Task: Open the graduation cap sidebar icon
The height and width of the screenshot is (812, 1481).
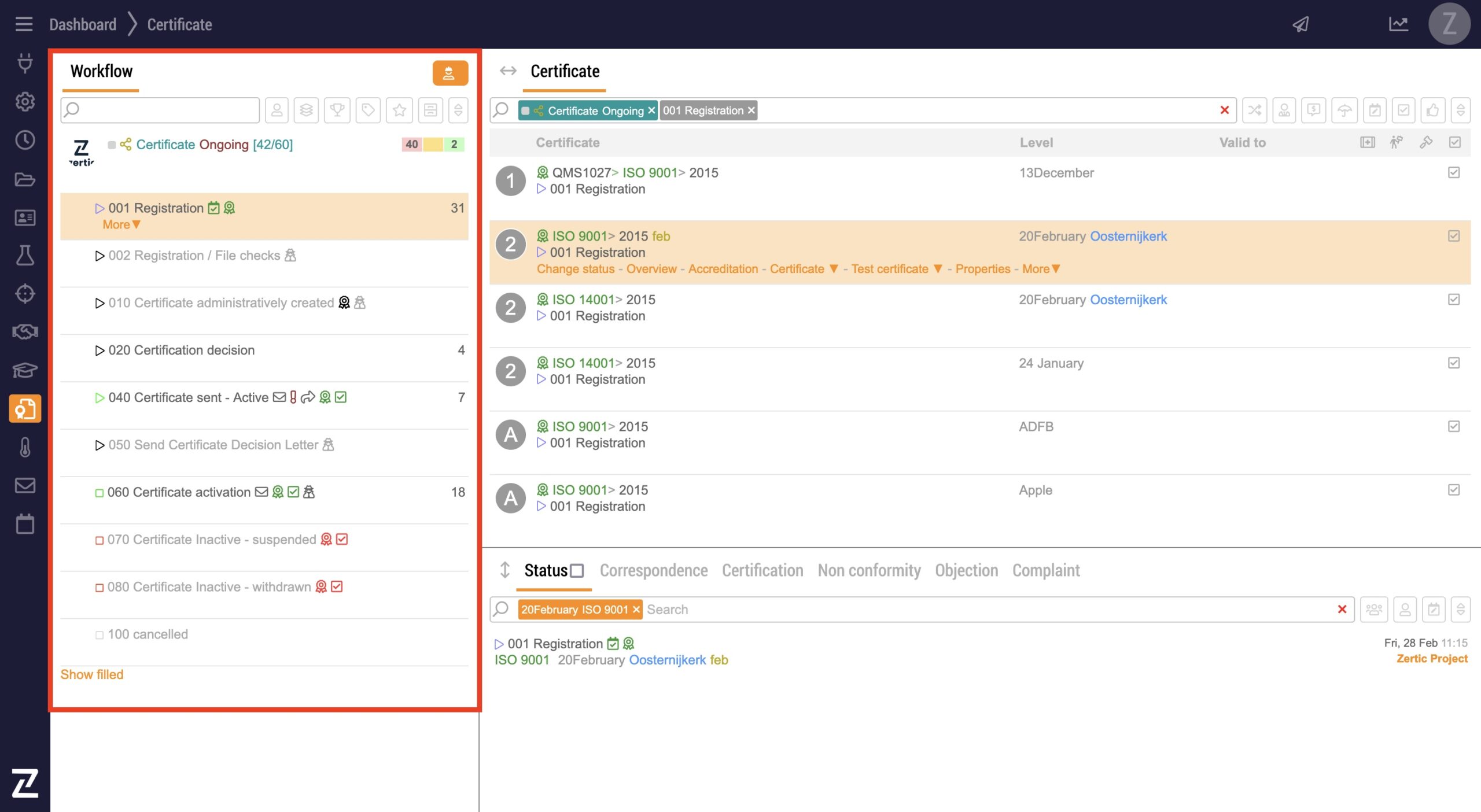Action: coord(25,370)
